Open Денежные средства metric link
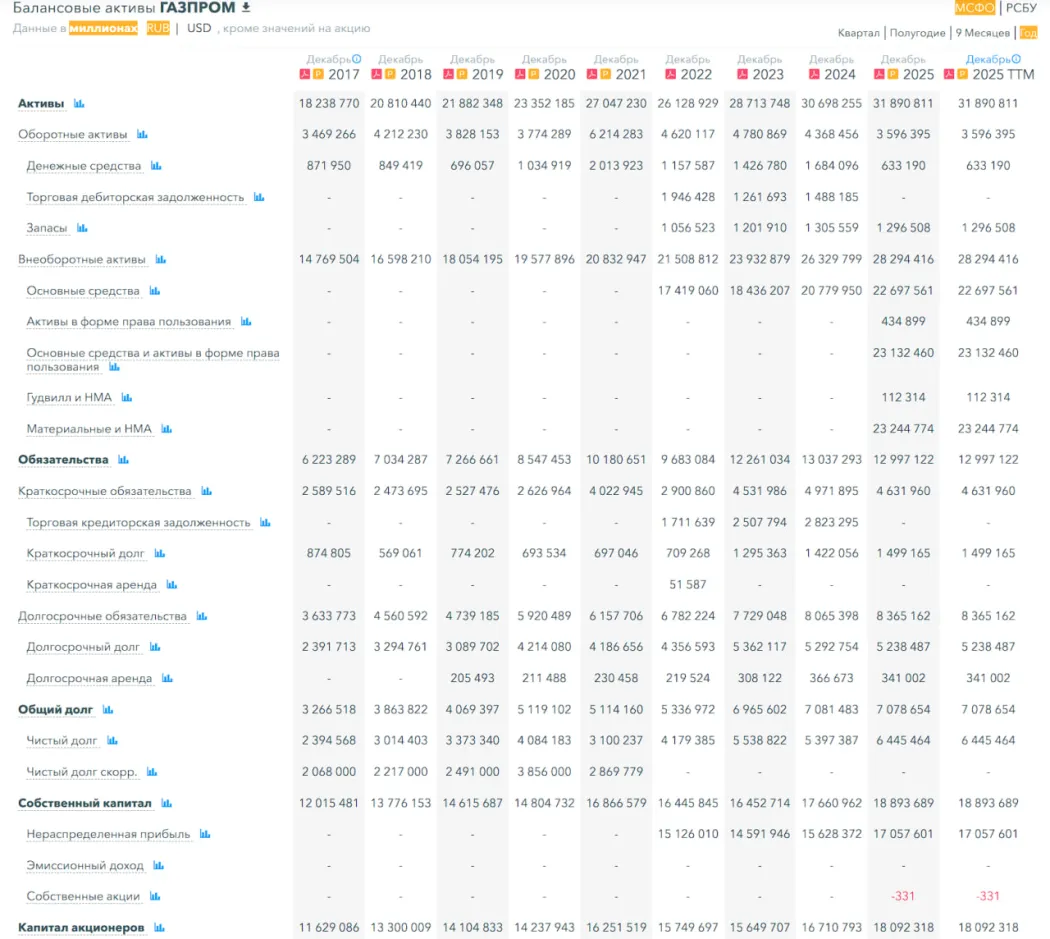This screenshot has height=939, width=1050. click(84, 166)
